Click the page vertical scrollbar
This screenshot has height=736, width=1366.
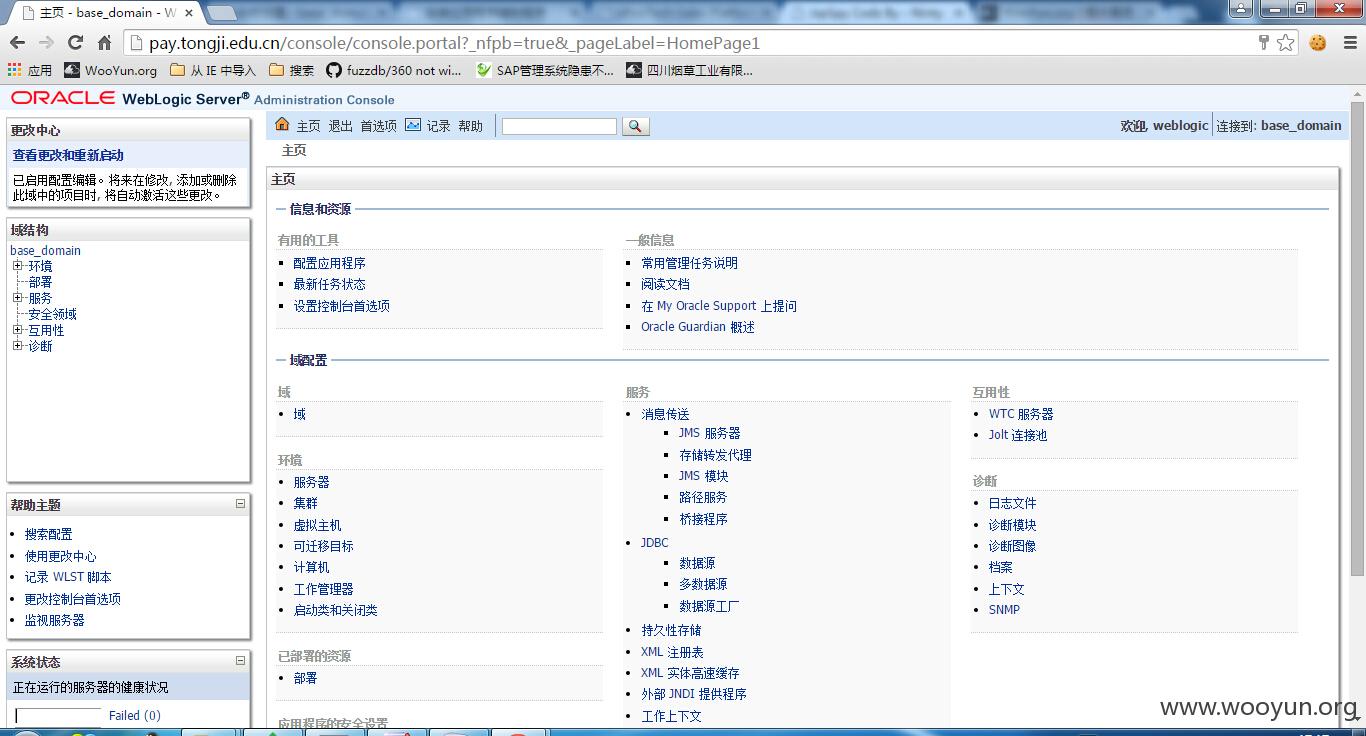(1357, 338)
